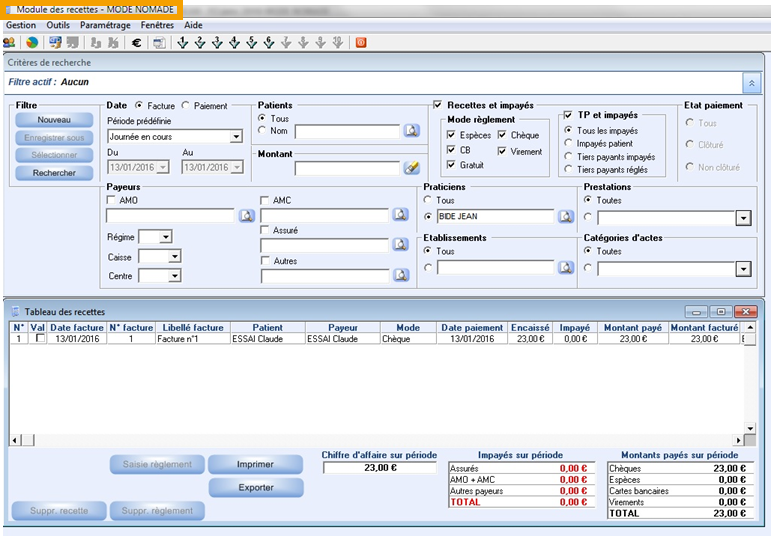
Task: Expand the Période prédéfinie dropdown
Action: [236, 136]
